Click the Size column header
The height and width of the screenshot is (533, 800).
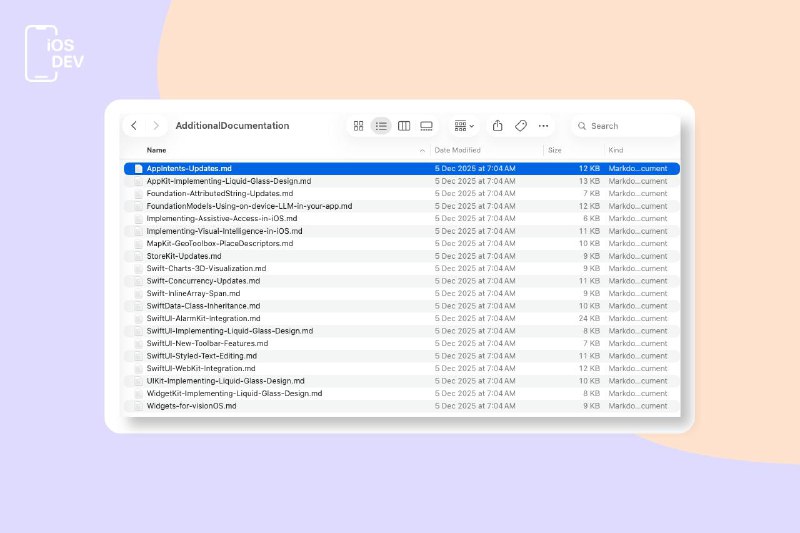click(x=554, y=150)
